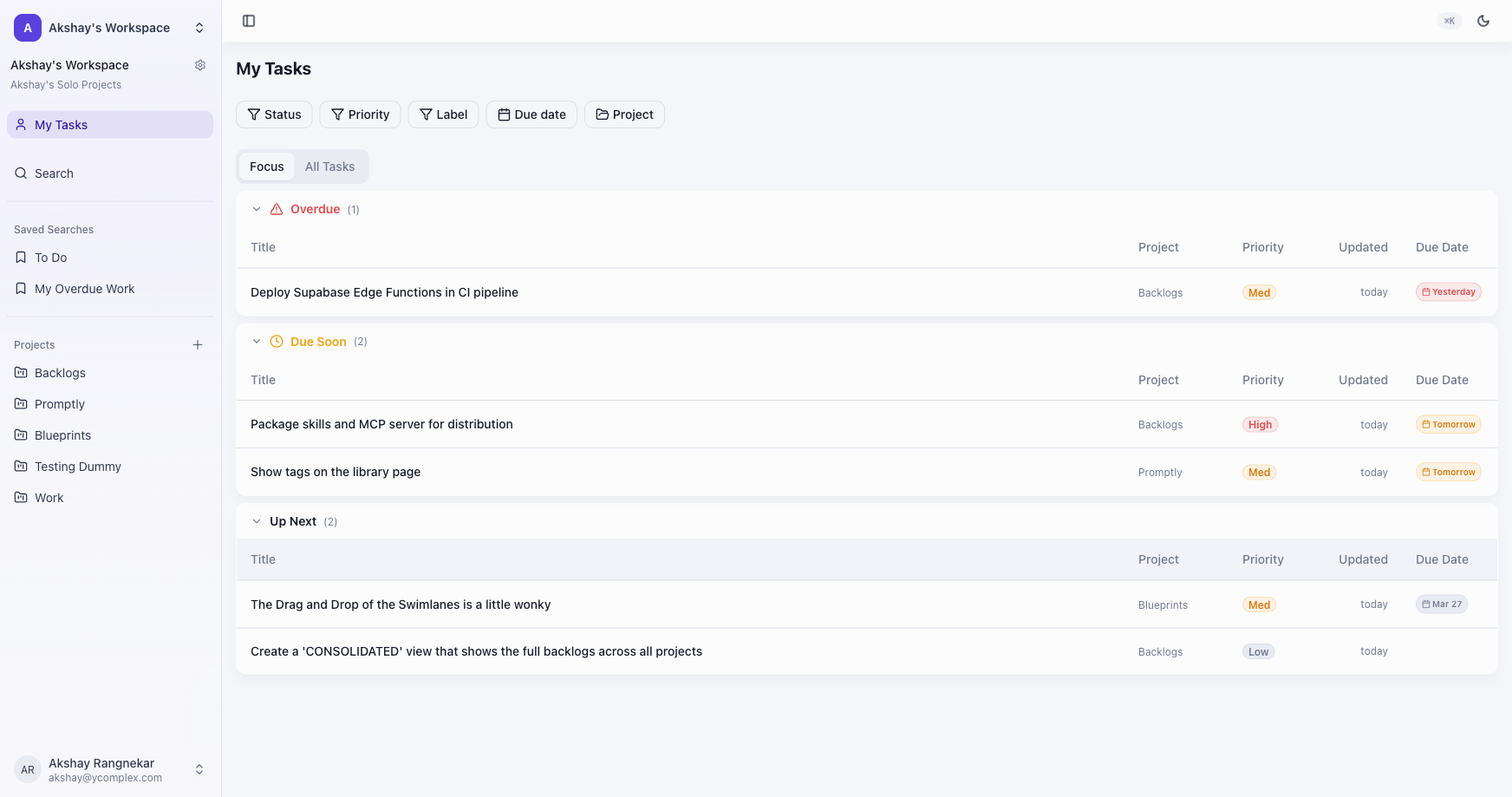
Task: Open task Show tags on the library page
Action: 336,472
